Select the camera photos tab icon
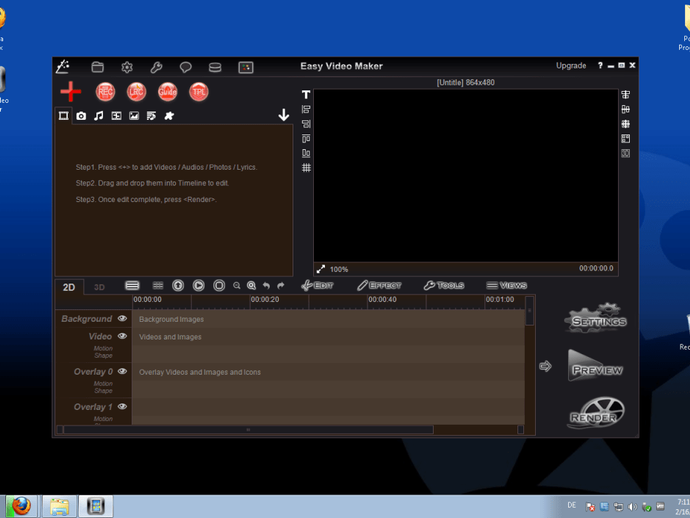 tap(81, 116)
